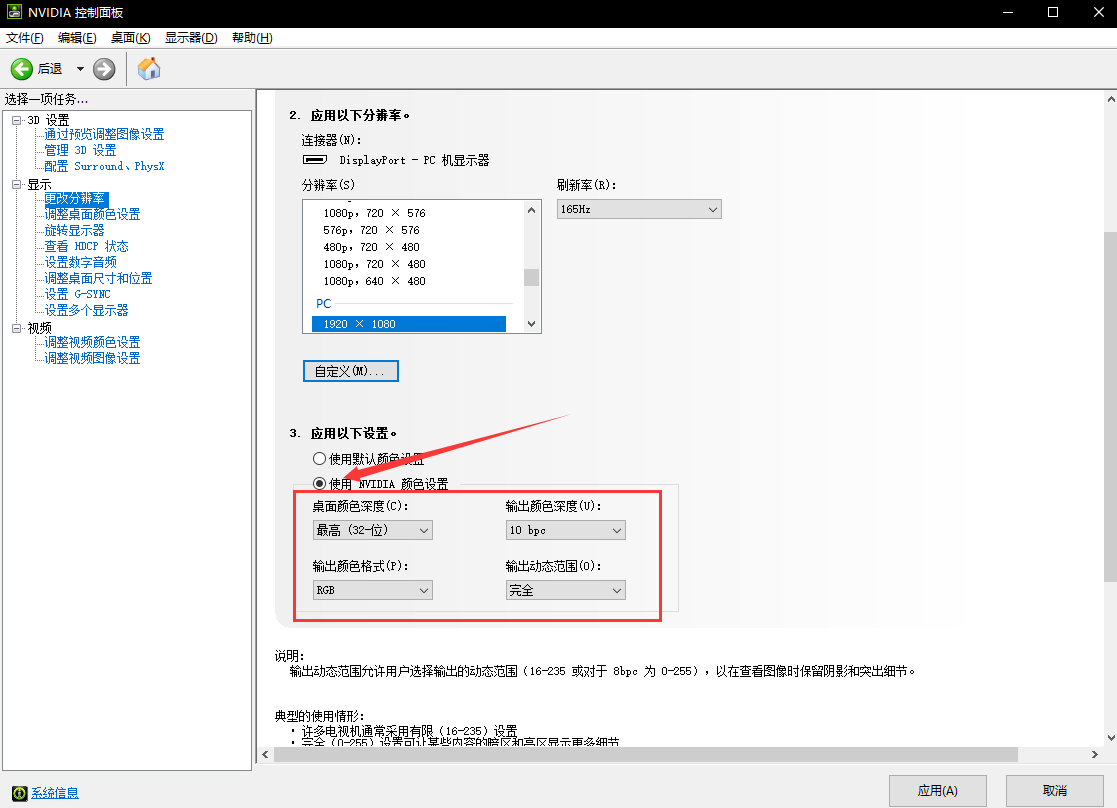
Task: Select resolution 1080p, 720 × 576
Action: 375,213
